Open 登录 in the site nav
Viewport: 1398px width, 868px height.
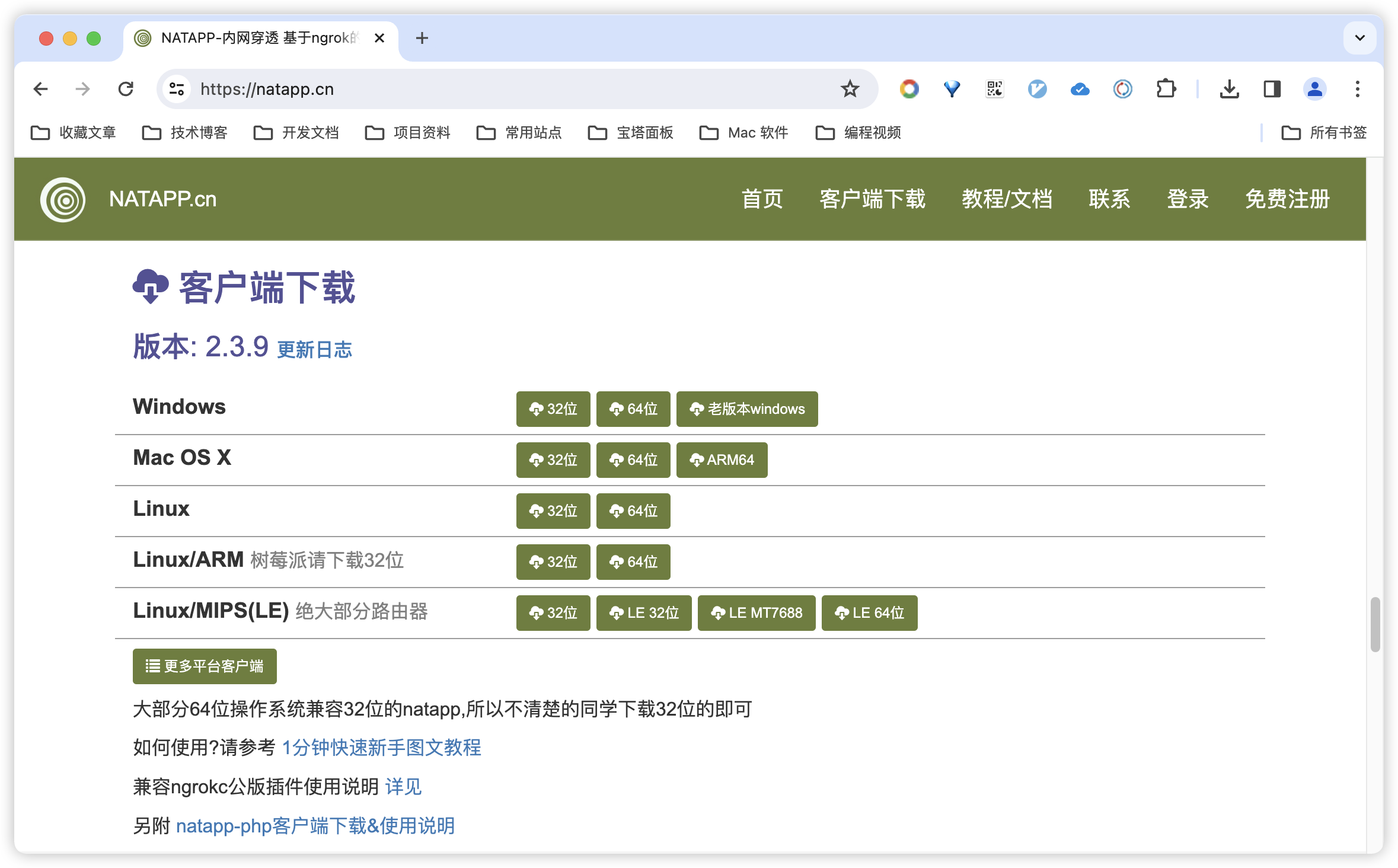point(1188,199)
